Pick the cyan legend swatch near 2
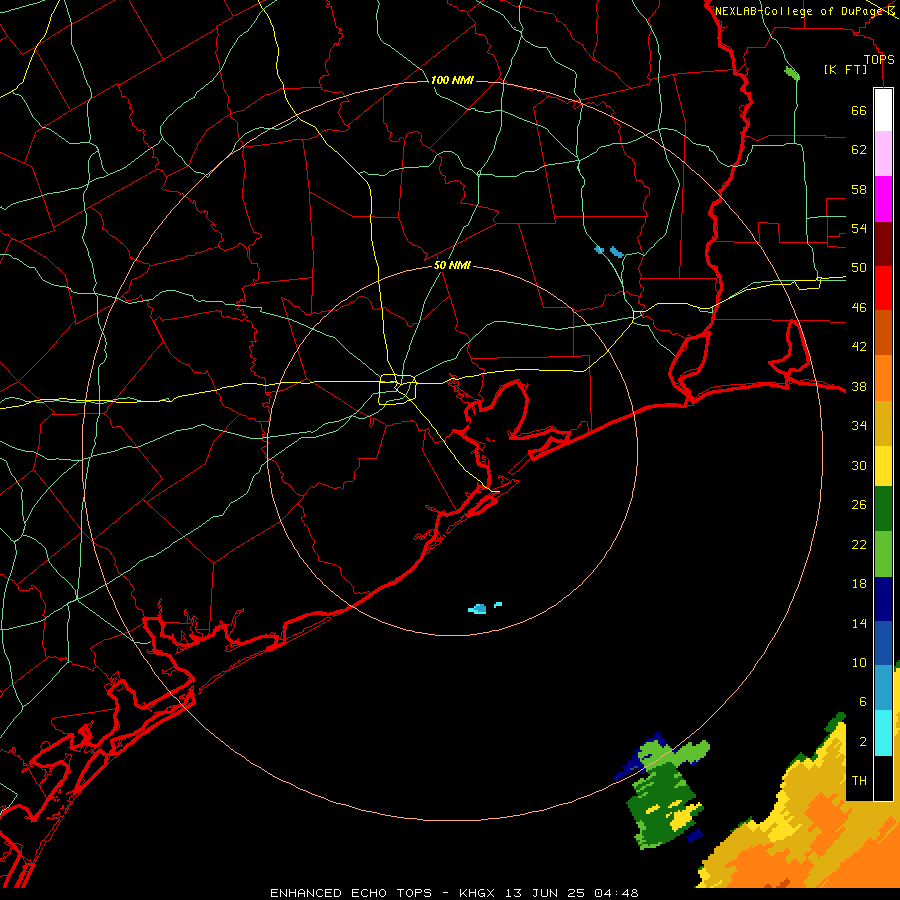Viewport: 900px width, 900px height. point(883,733)
